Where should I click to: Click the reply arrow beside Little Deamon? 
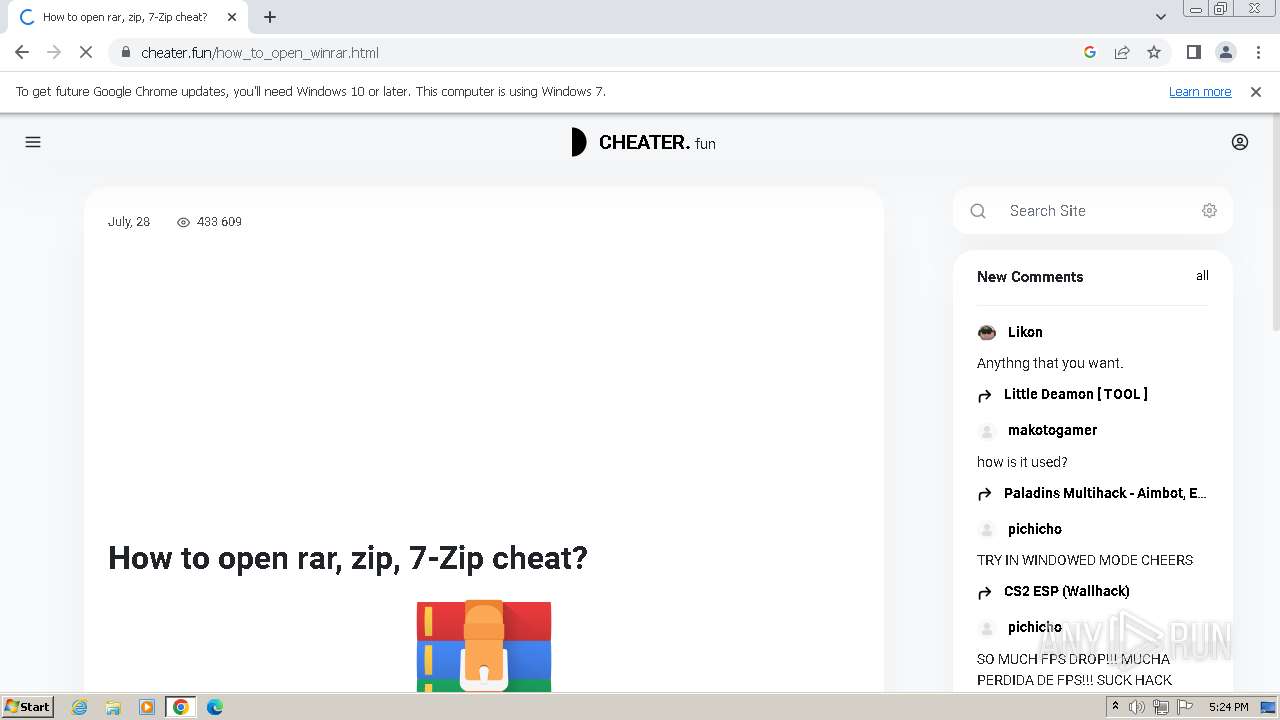(985, 395)
